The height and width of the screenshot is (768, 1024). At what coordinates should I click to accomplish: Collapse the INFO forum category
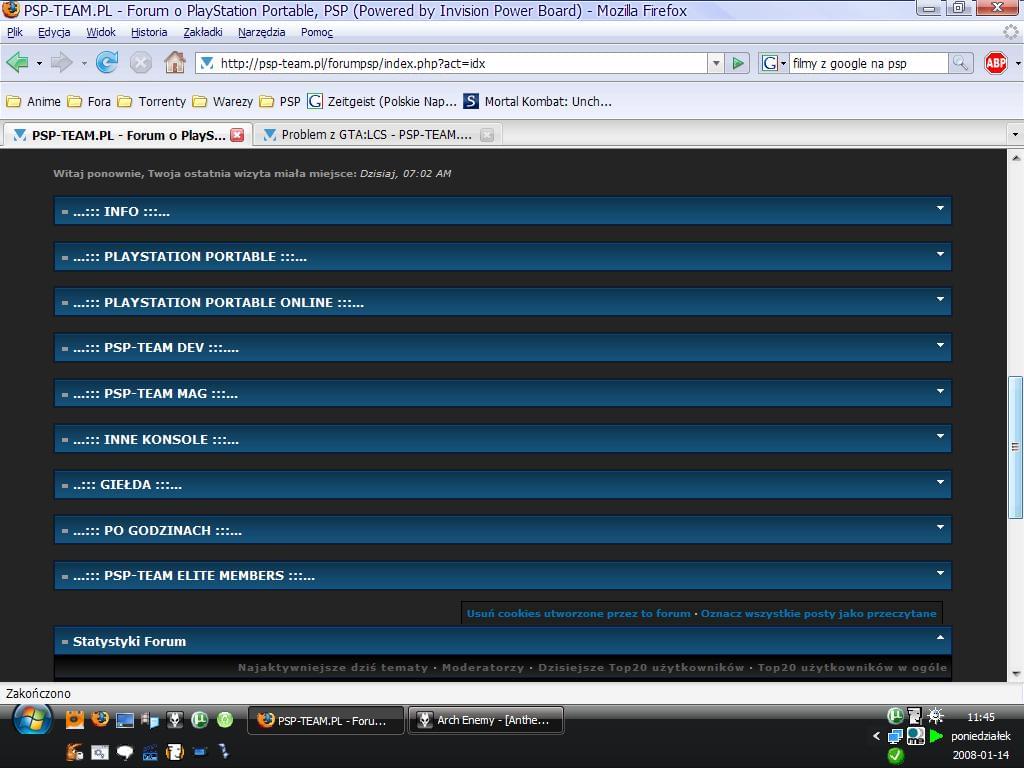click(x=940, y=208)
